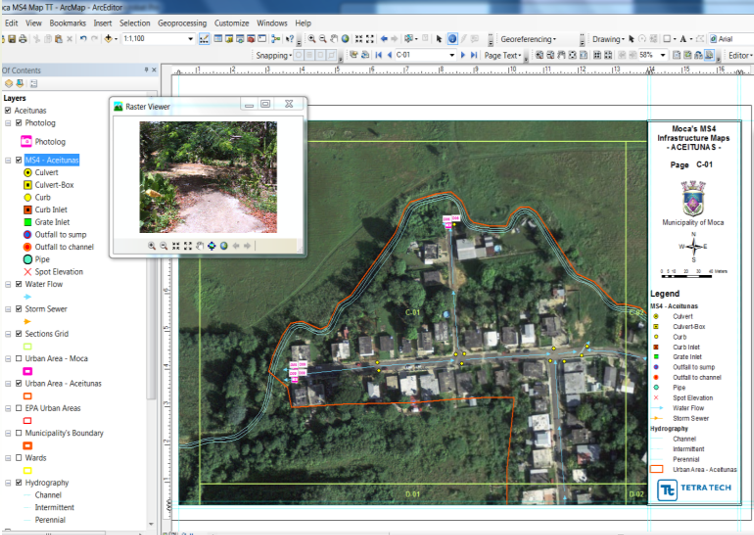Screen dimensions: 754x535
Task: Zoom in inside the Raster Viewer toolbar
Action: 152,245
